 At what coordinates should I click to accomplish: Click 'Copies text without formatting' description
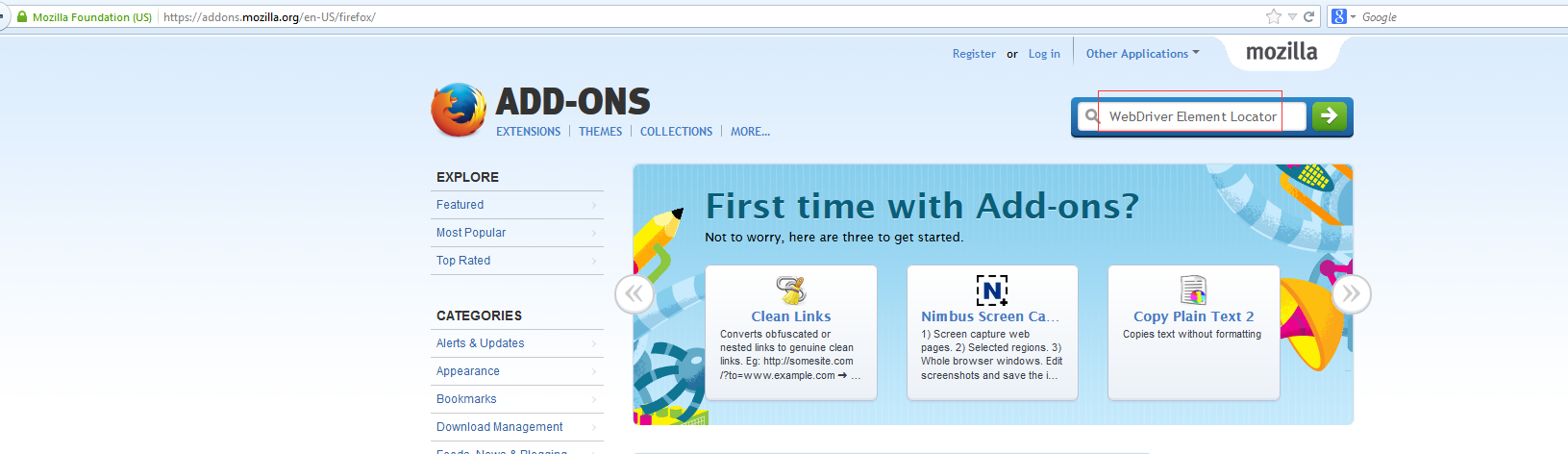(x=1192, y=335)
